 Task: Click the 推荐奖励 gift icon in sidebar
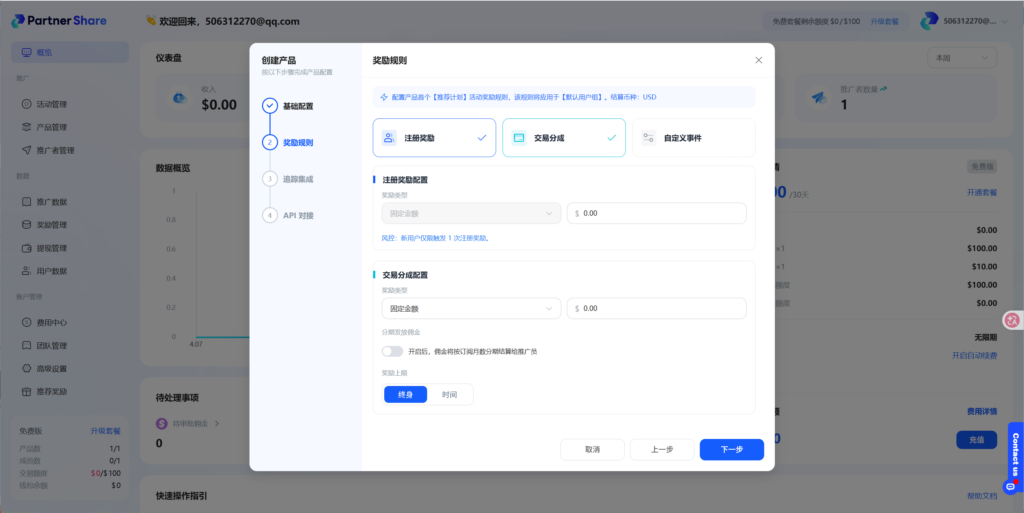pos(27,391)
